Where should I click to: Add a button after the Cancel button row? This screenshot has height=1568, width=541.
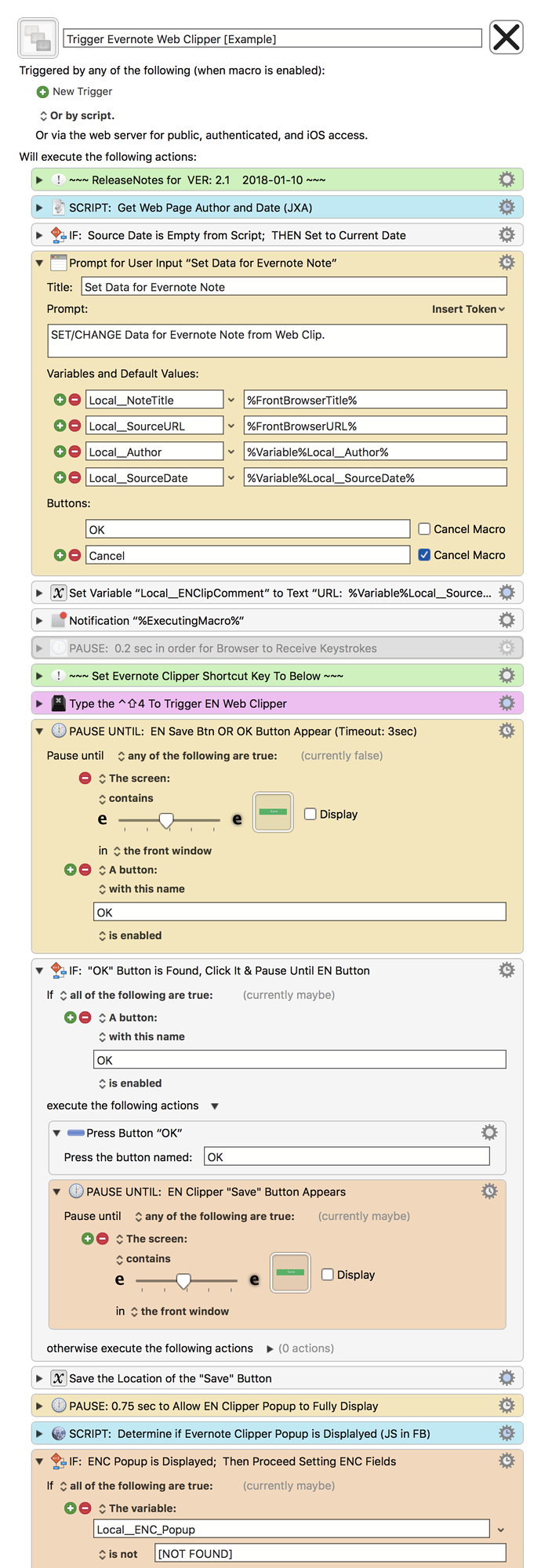pyautogui.click(x=60, y=555)
